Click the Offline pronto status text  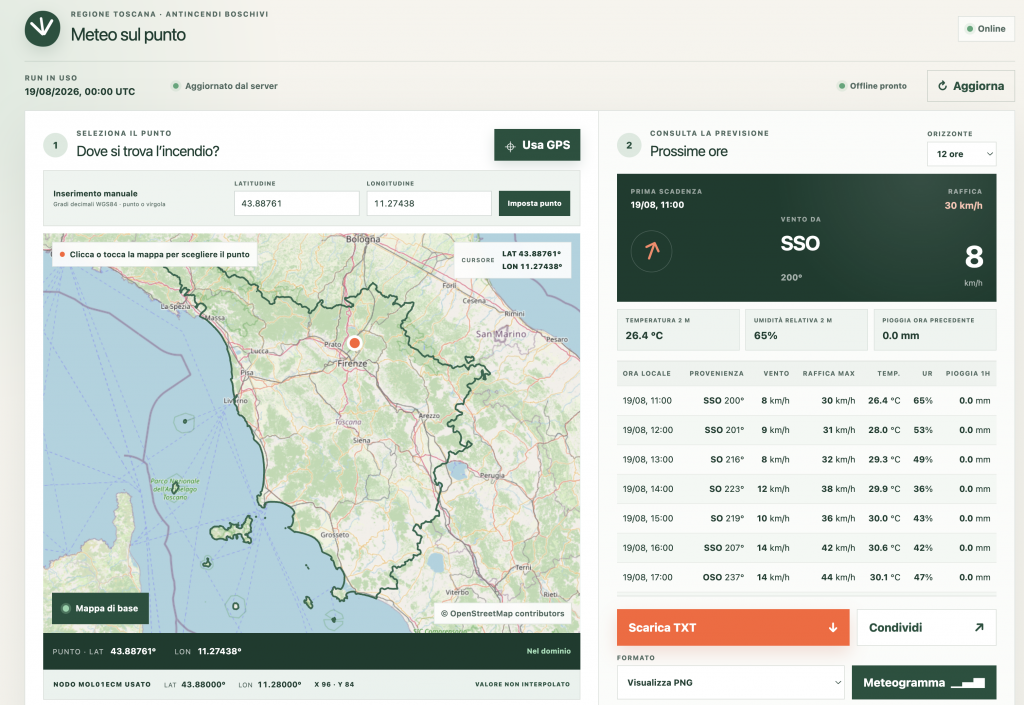(878, 86)
